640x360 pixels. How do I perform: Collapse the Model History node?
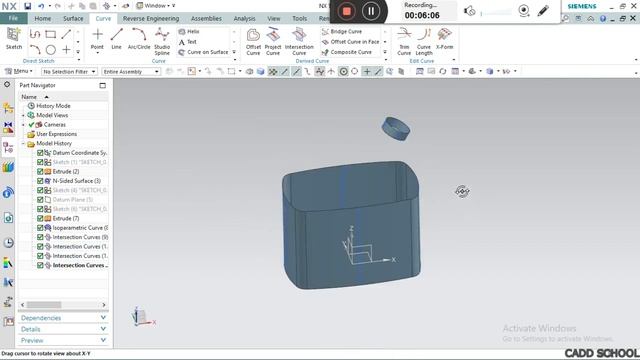(23, 143)
